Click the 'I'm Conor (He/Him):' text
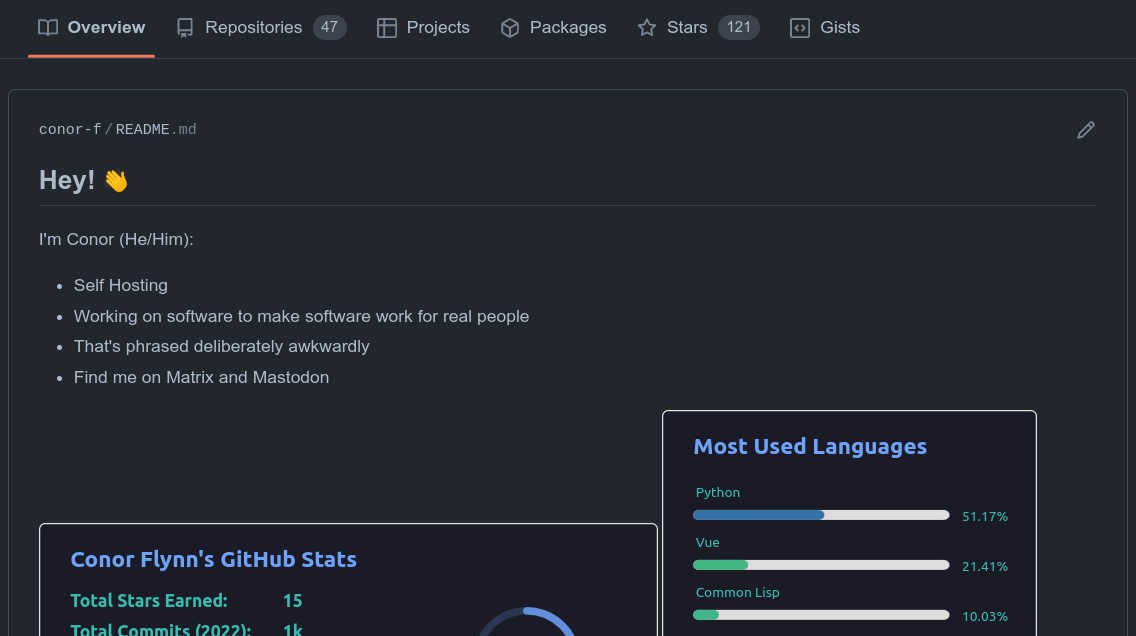 tap(116, 240)
